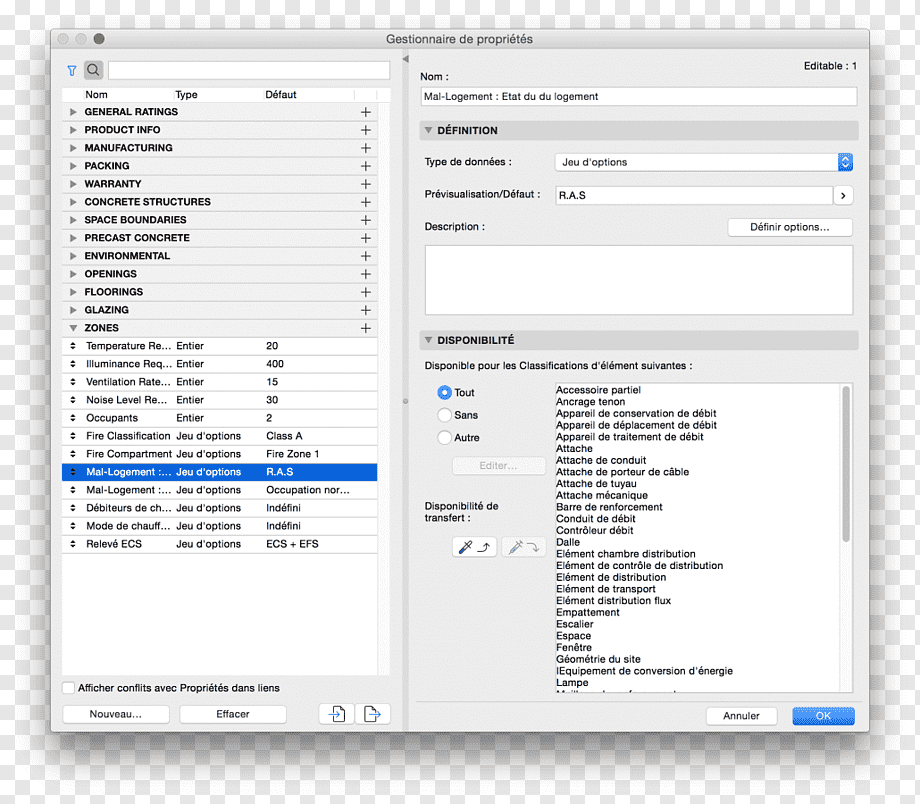
Task: Click the Défaut column header
Action: point(280,94)
